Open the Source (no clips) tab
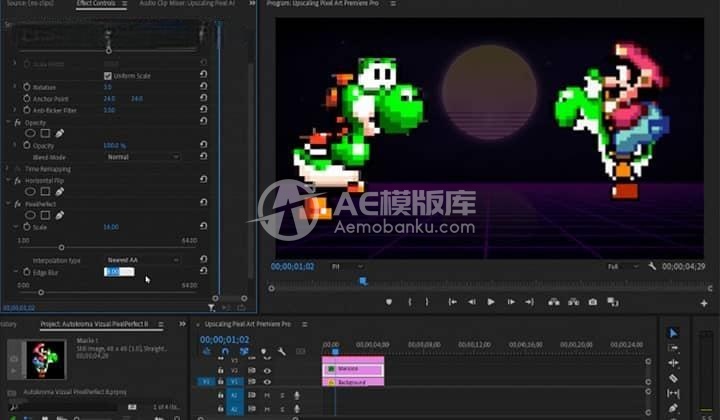Screen dimensions: 720x420 coord(27,4)
